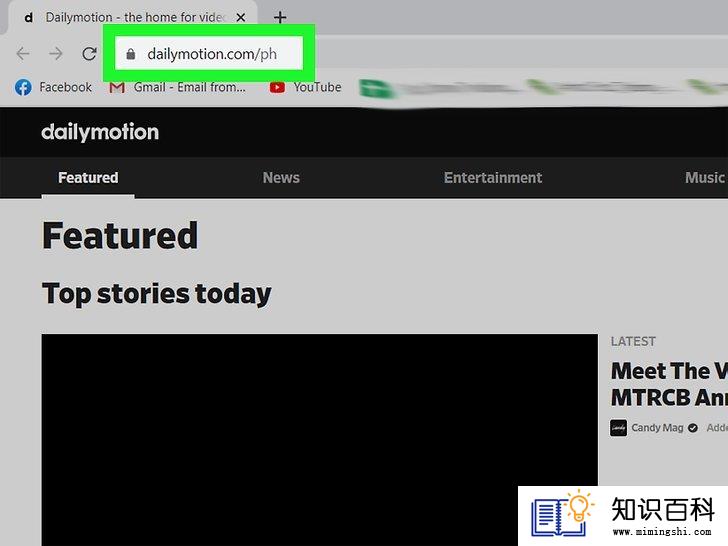The height and width of the screenshot is (546, 728).
Task: Switch to the News tab
Action: pos(281,178)
